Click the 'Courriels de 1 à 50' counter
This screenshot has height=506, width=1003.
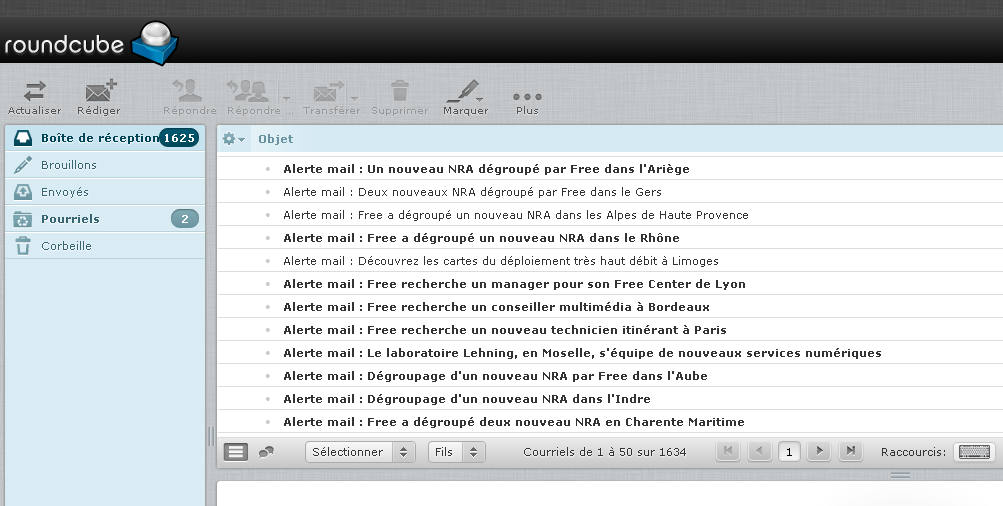[604, 452]
